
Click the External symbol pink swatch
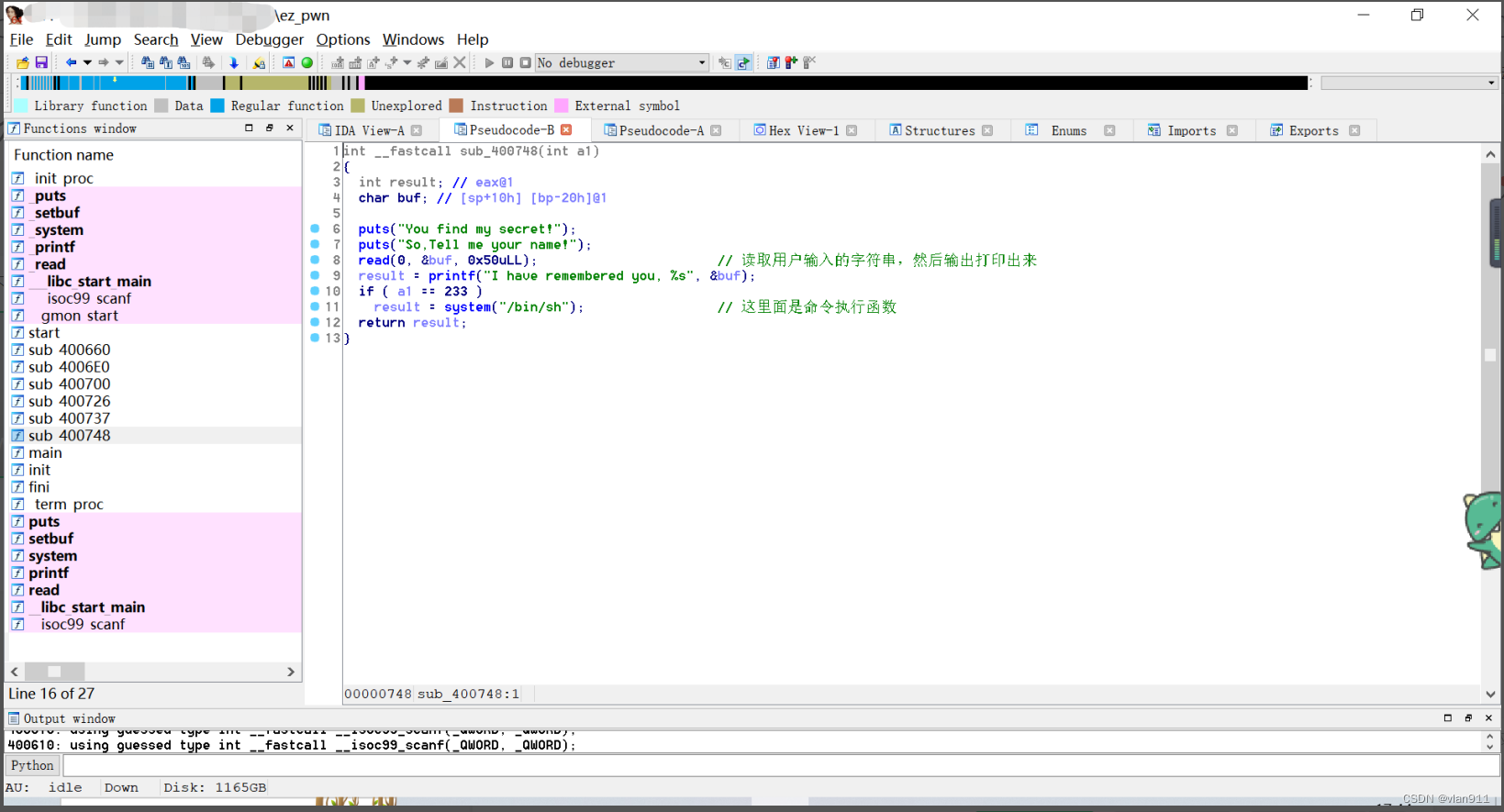pyautogui.click(x=562, y=106)
